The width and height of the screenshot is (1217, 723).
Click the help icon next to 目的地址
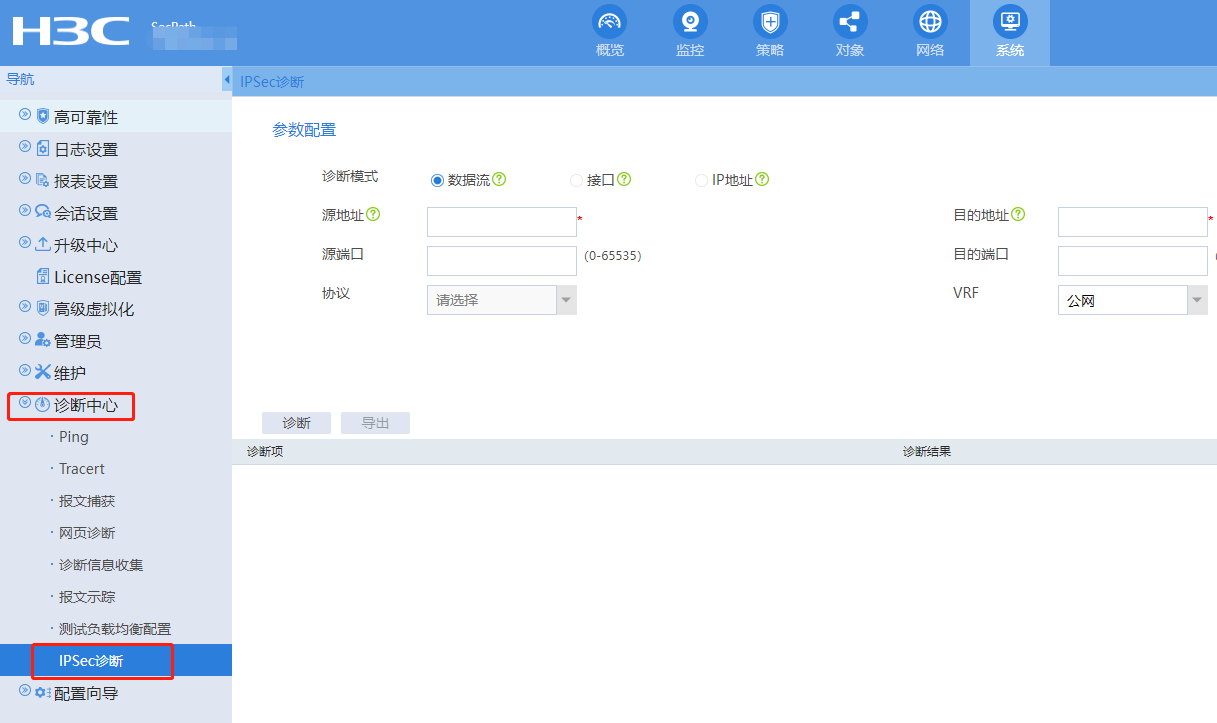point(1018,215)
